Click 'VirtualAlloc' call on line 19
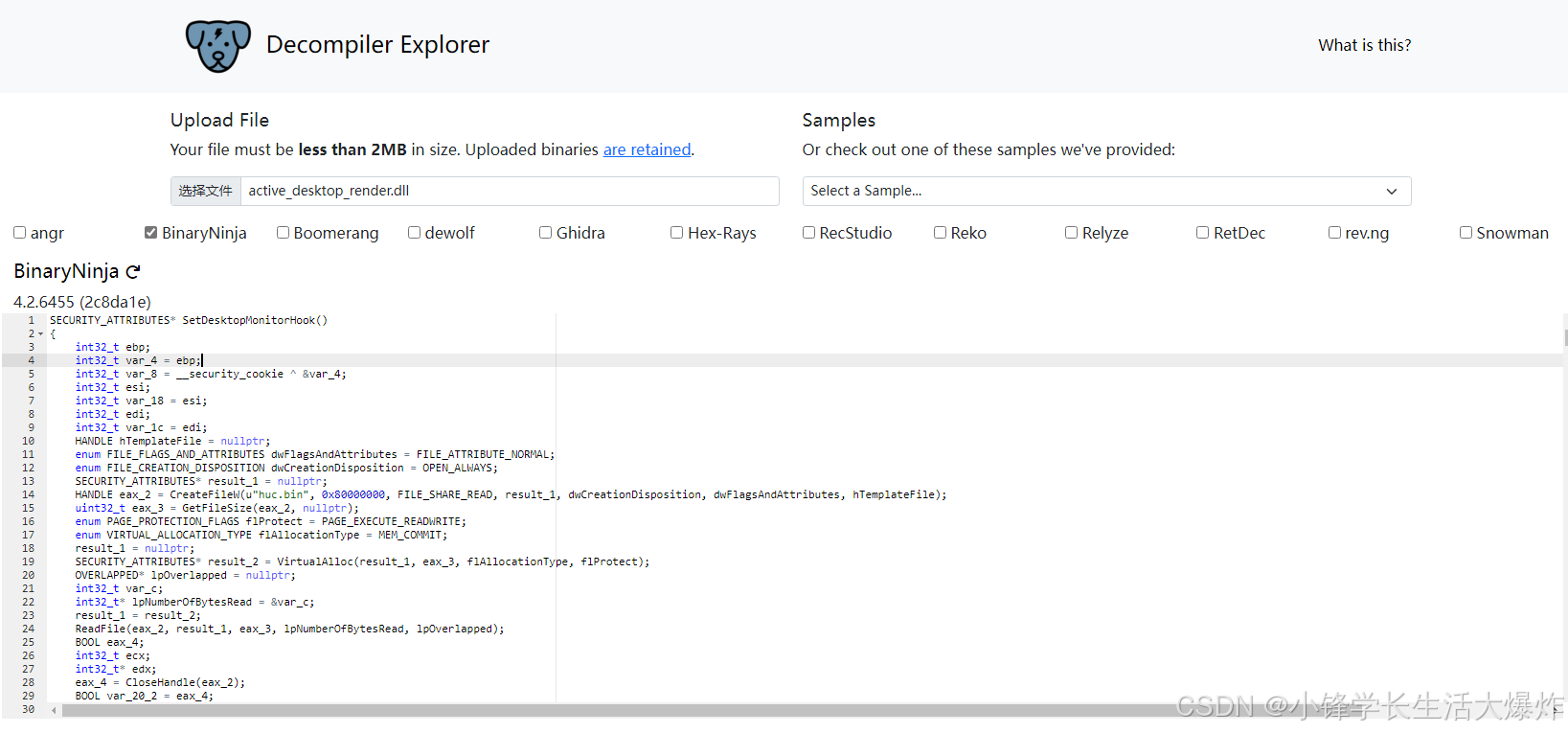1568x733 pixels. [315, 562]
